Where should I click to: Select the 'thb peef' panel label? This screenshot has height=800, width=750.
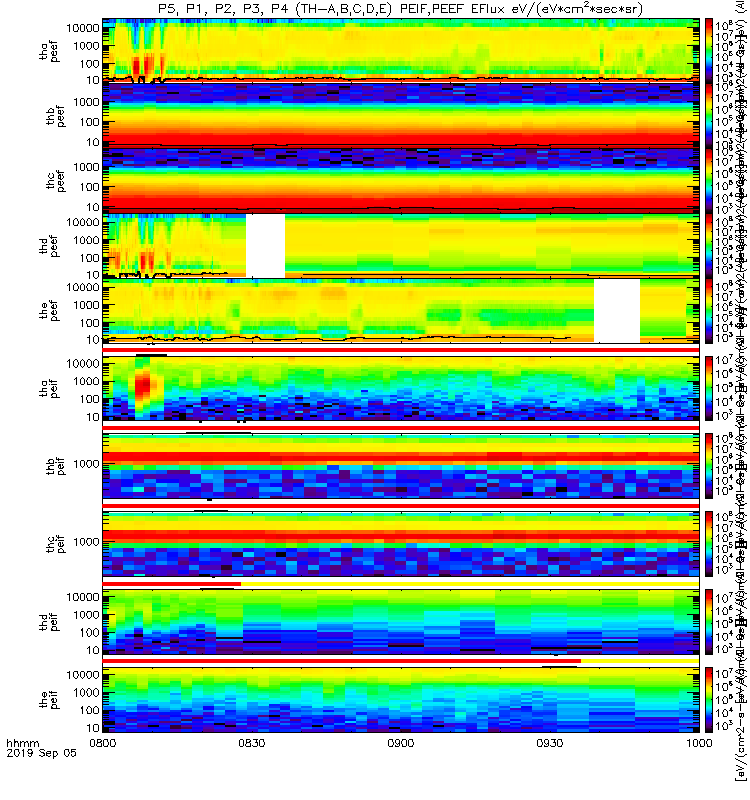coord(55,116)
